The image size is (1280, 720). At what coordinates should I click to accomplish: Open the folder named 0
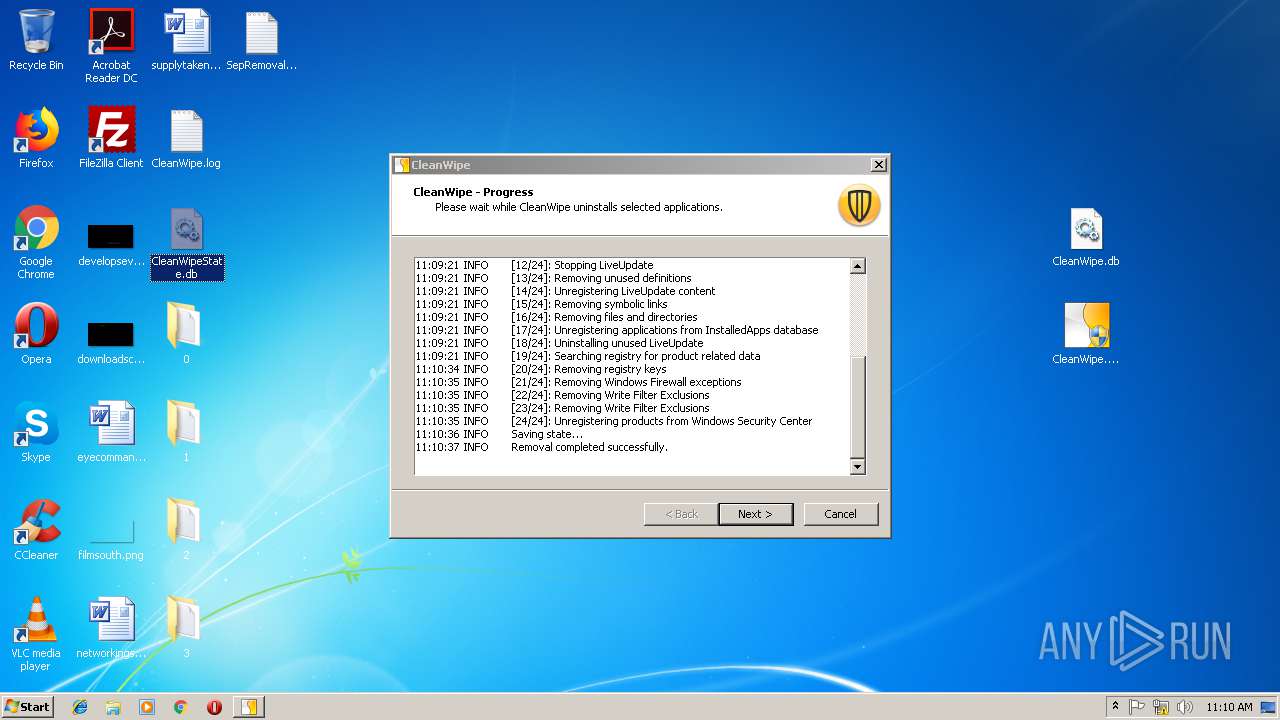[x=185, y=334]
